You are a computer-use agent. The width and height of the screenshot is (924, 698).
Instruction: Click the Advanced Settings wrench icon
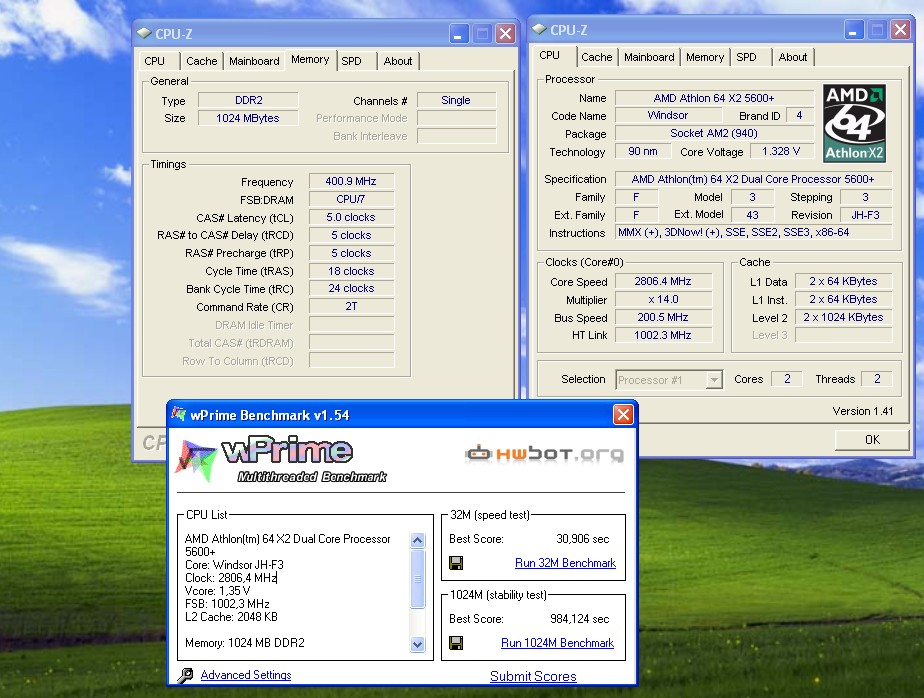(185, 675)
